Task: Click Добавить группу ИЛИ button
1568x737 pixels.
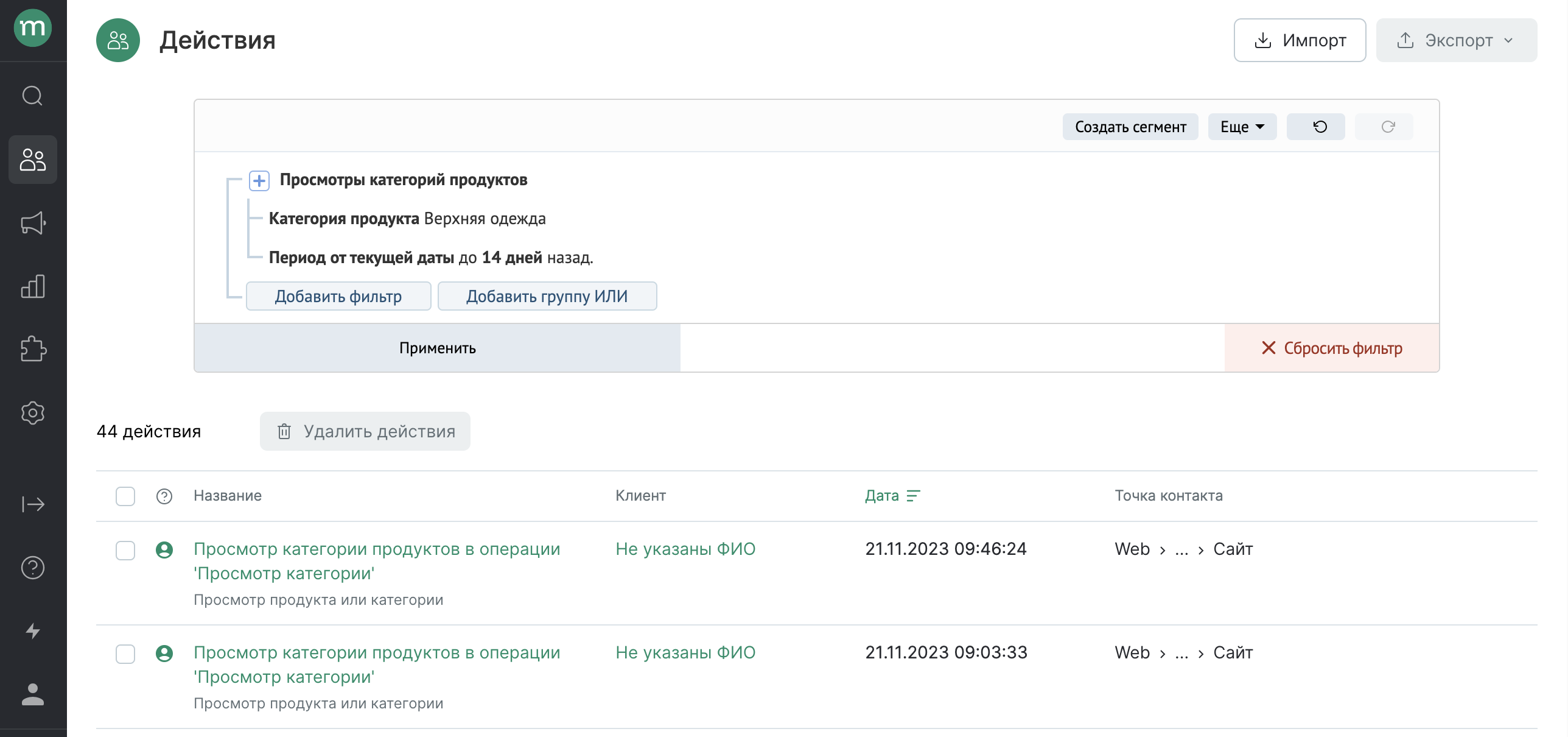Action: pos(547,296)
